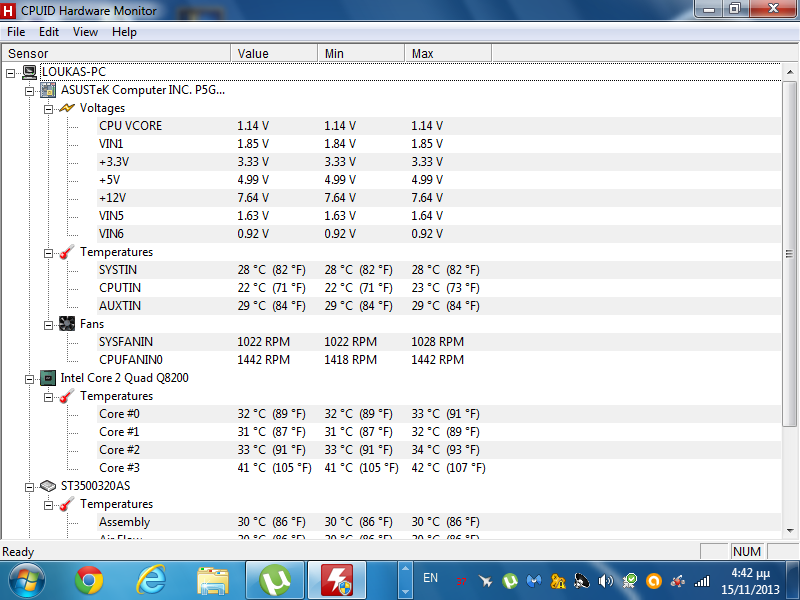Viewport: 800px width, 600px height.
Task: Open Internet Explorer from taskbar
Action: 151,581
